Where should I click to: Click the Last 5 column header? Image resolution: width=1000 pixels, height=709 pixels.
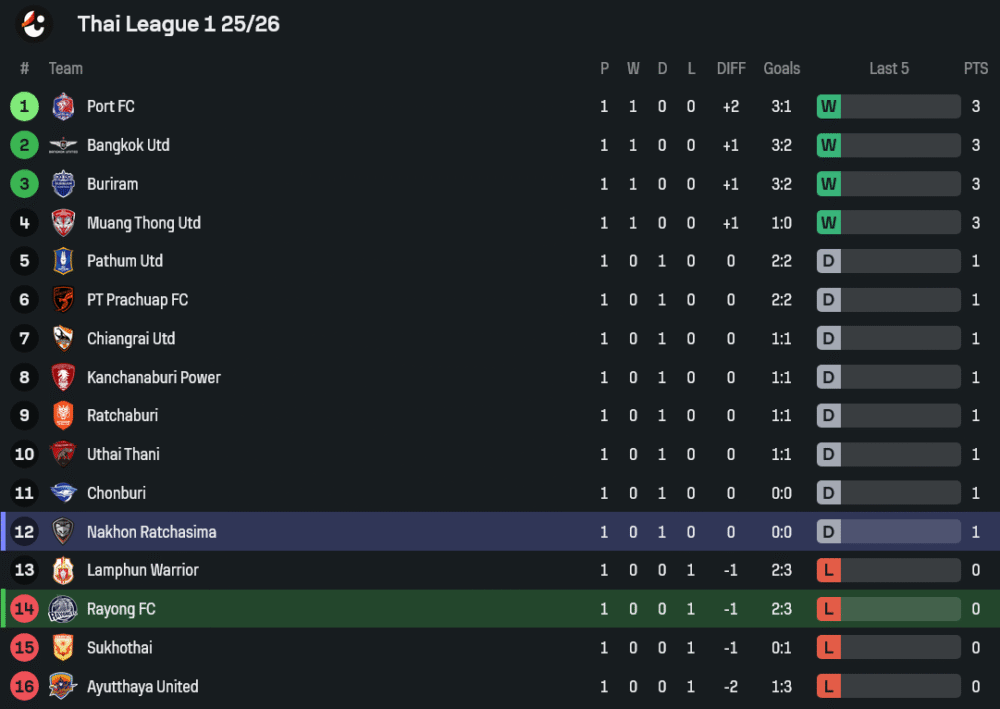889,68
